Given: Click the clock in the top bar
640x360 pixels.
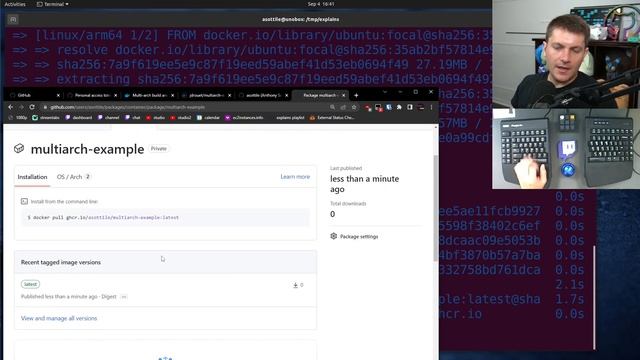Looking at the screenshot, I should point(321,4).
